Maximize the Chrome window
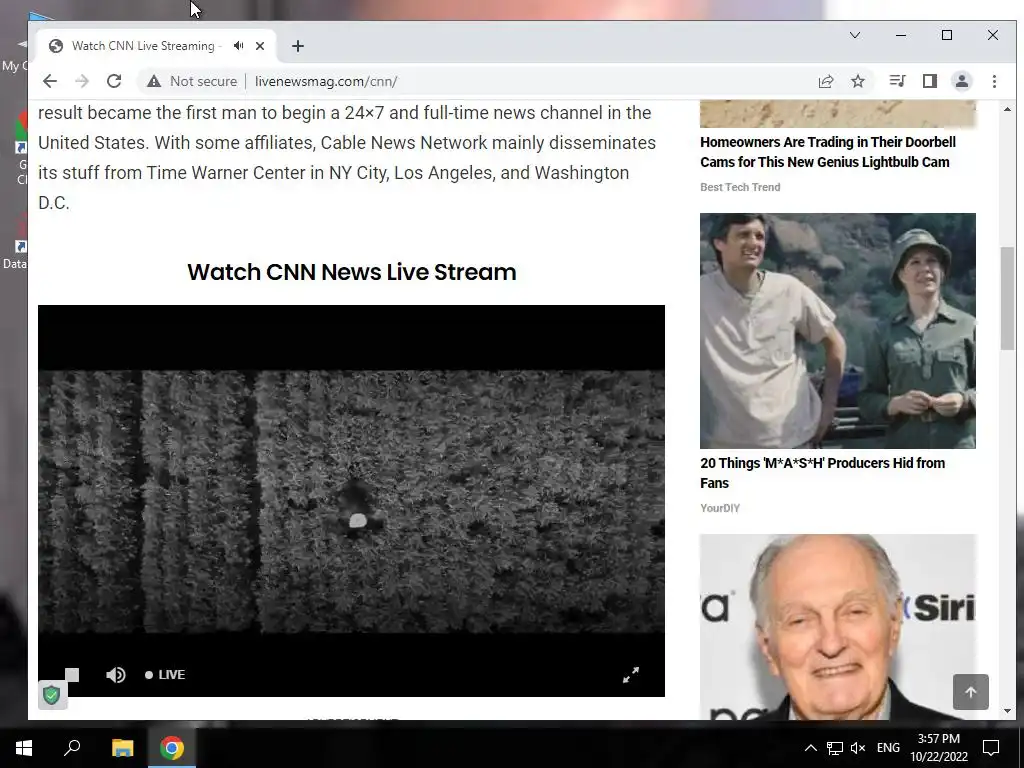The width and height of the screenshot is (1024, 768). [x=947, y=35]
